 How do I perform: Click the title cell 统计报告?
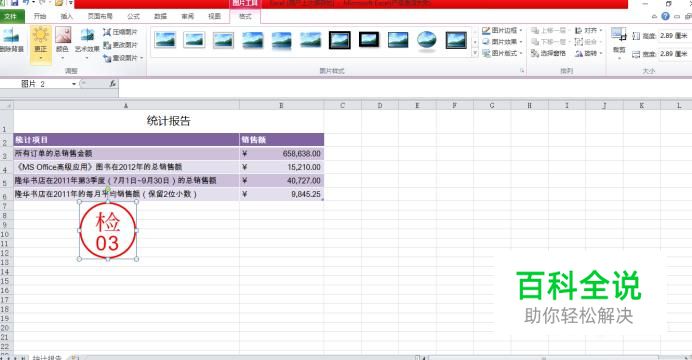click(x=169, y=121)
